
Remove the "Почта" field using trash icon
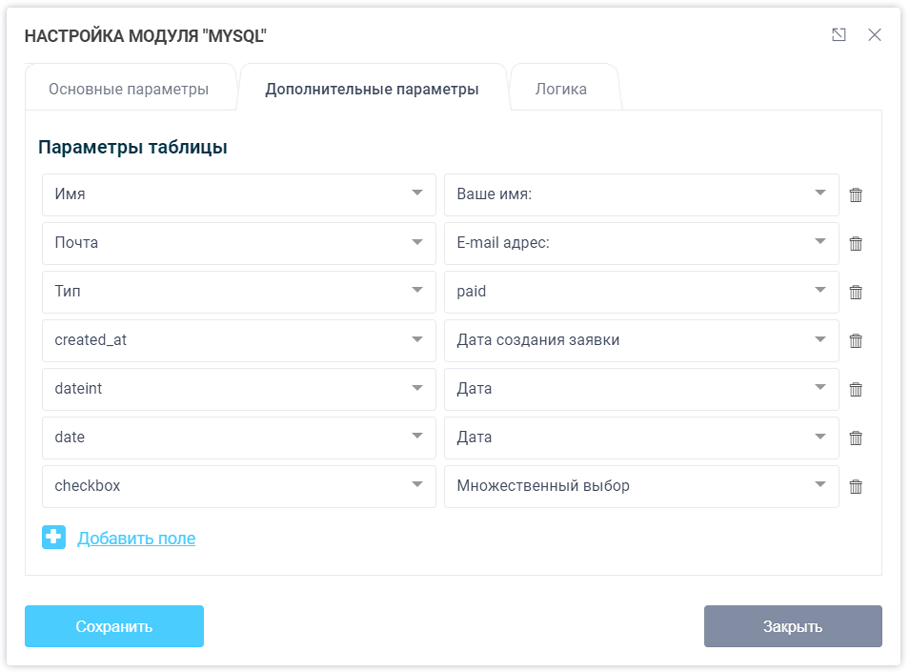pyautogui.click(x=856, y=243)
